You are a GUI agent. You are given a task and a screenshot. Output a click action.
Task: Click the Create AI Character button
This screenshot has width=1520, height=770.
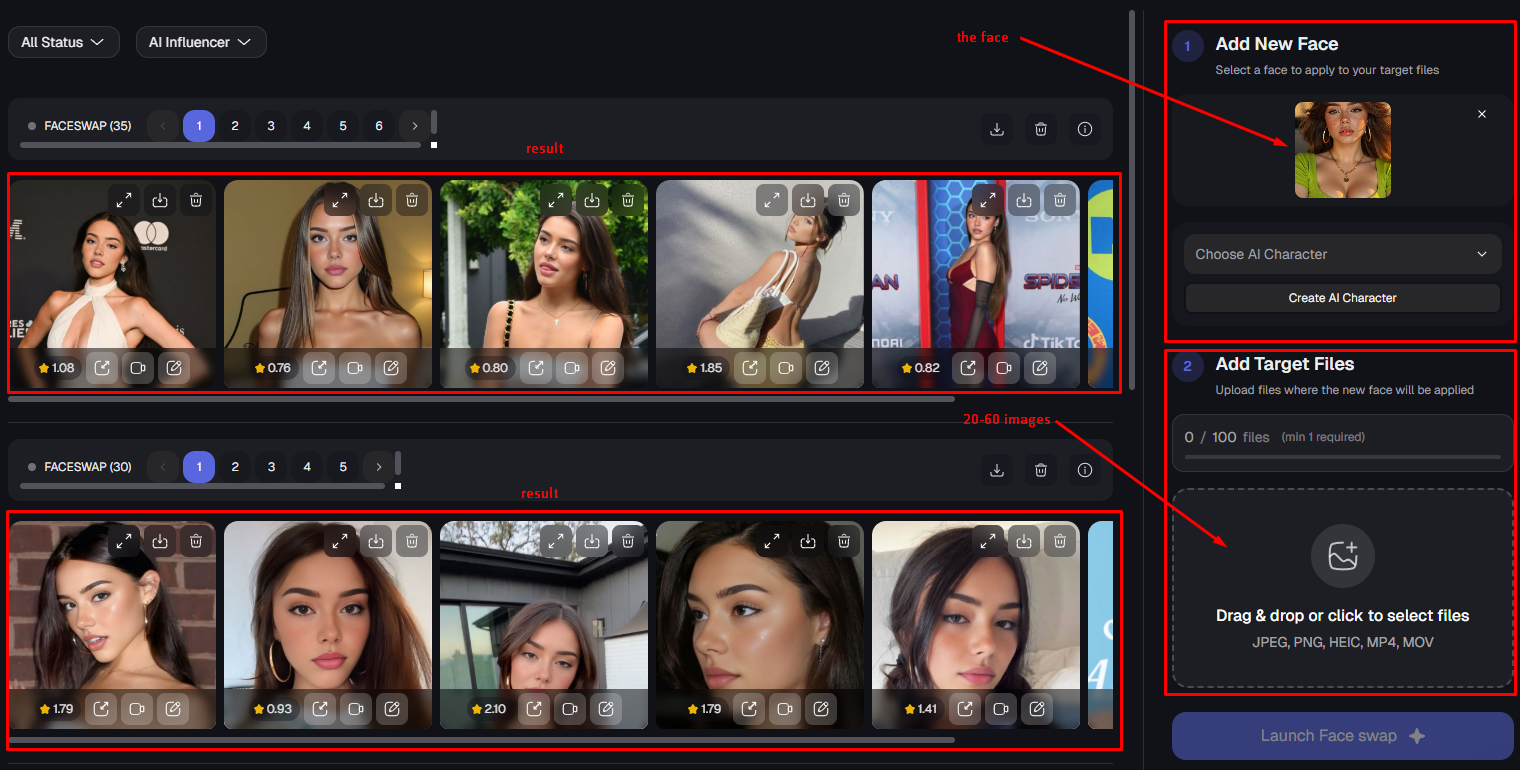pos(1342,298)
